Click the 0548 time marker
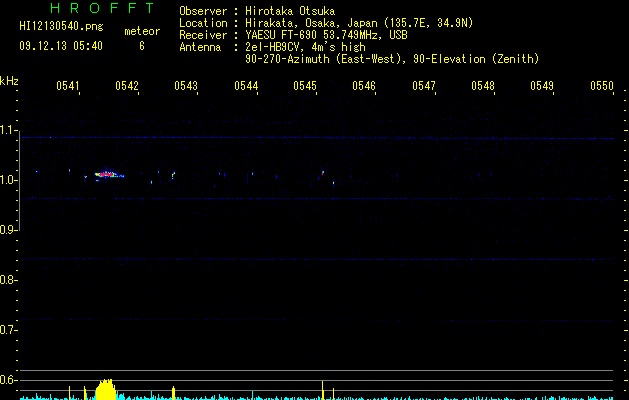This screenshot has width=629, height=400. [483, 86]
